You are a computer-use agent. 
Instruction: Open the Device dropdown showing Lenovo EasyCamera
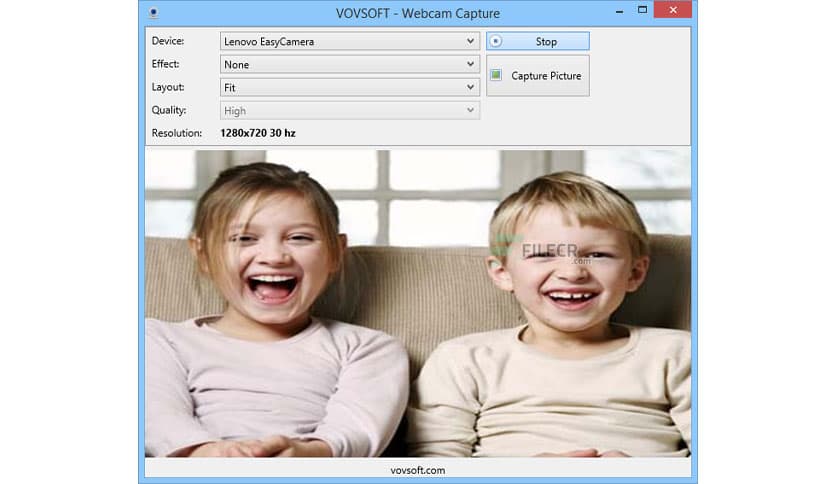350,41
